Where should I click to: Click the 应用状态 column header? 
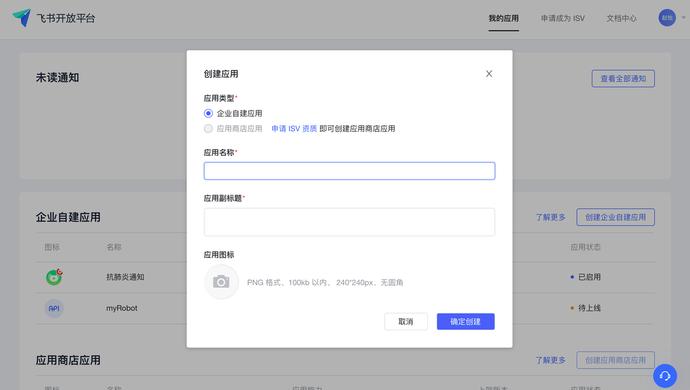pyautogui.click(x=586, y=247)
